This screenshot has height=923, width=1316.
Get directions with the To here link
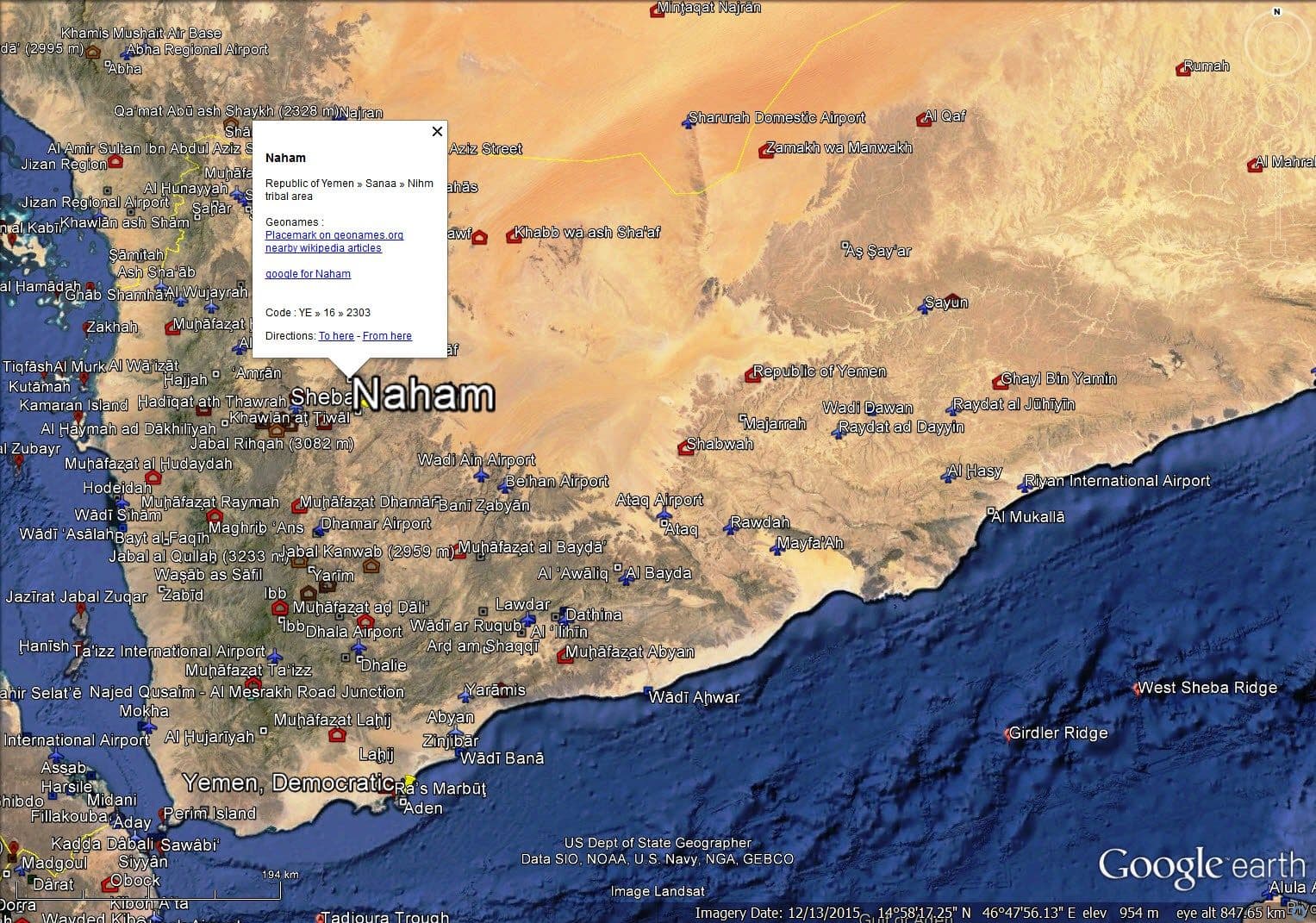coord(336,336)
